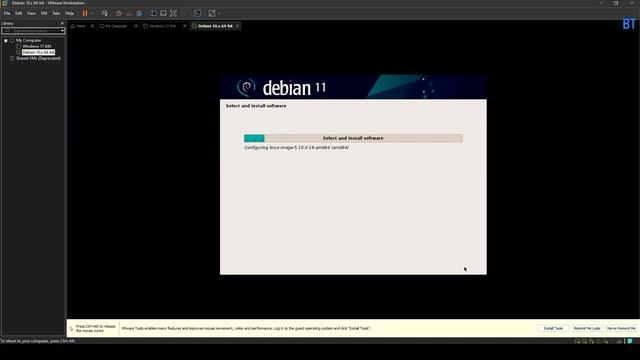Click the hard disk status bar icon
This screenshot has width=640, height=360.
[577, 341]
